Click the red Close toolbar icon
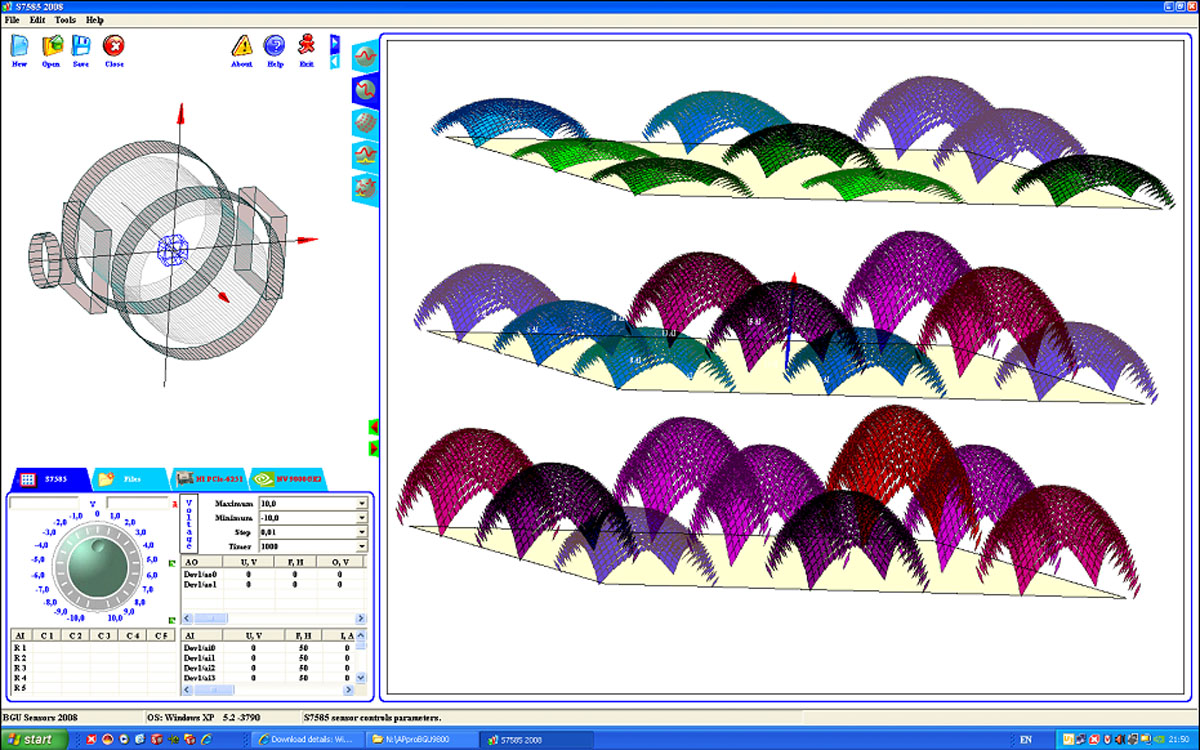 (114, 47)
